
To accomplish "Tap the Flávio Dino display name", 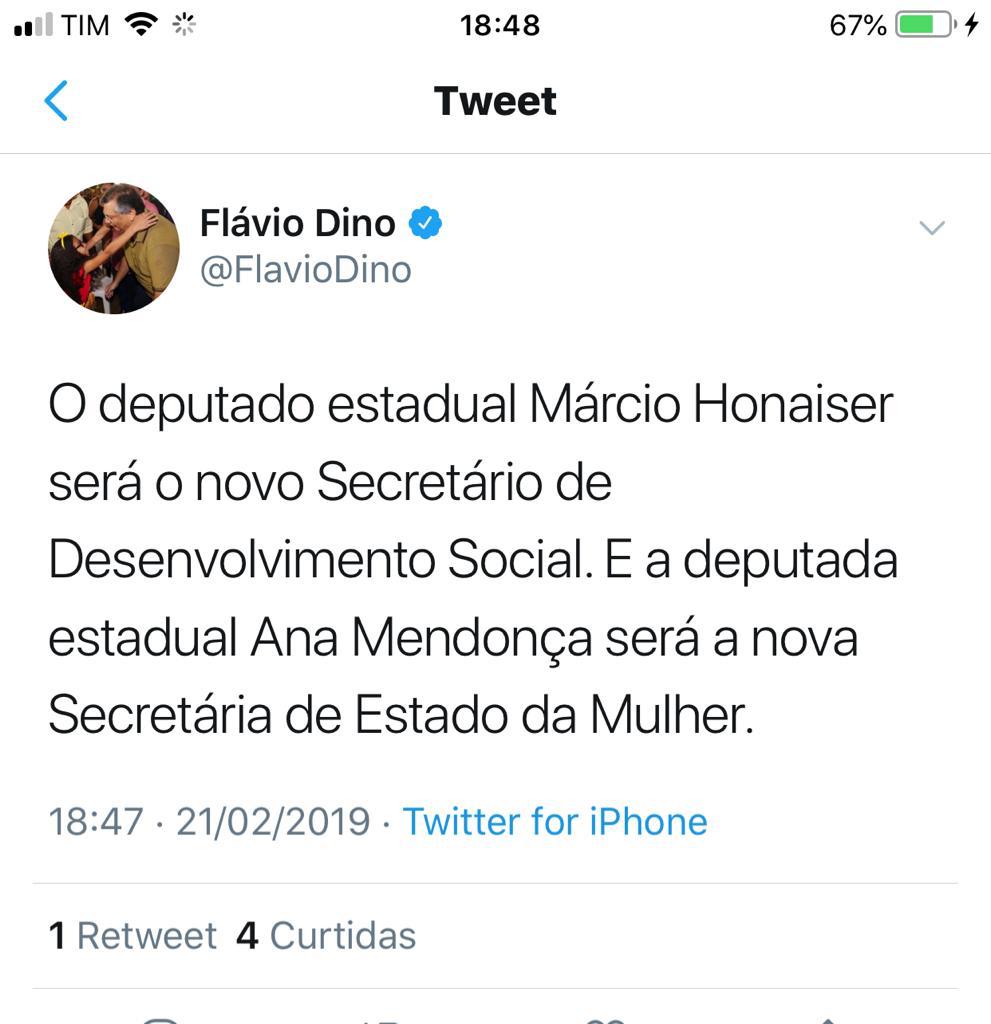I will [x=298, y=223].
